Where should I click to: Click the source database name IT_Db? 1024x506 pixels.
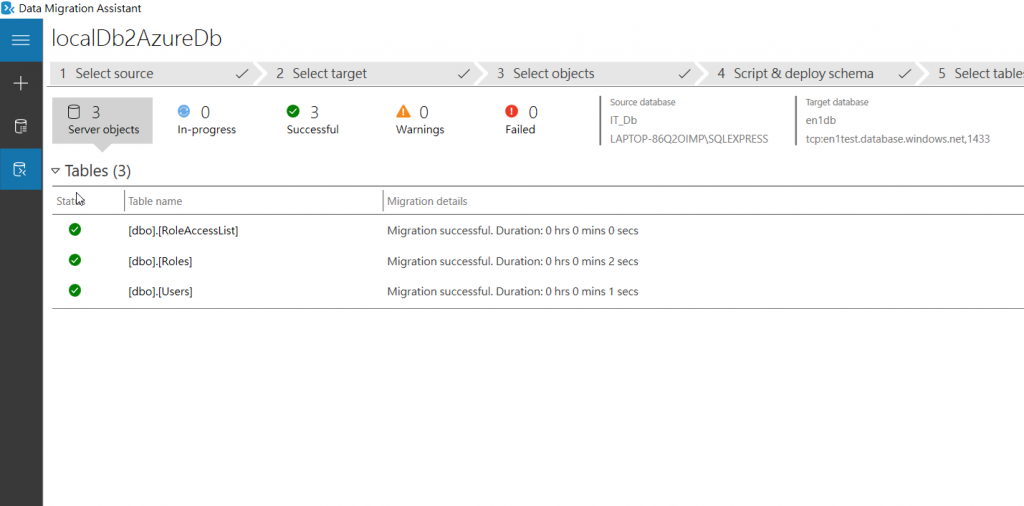tap(623, 120)
